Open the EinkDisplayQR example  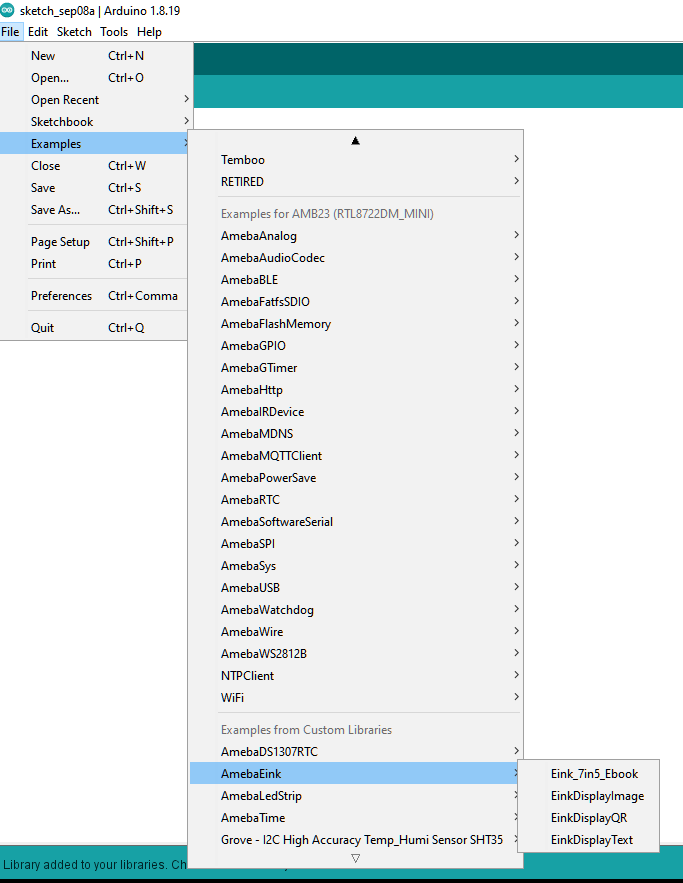(x=588, y=817)
